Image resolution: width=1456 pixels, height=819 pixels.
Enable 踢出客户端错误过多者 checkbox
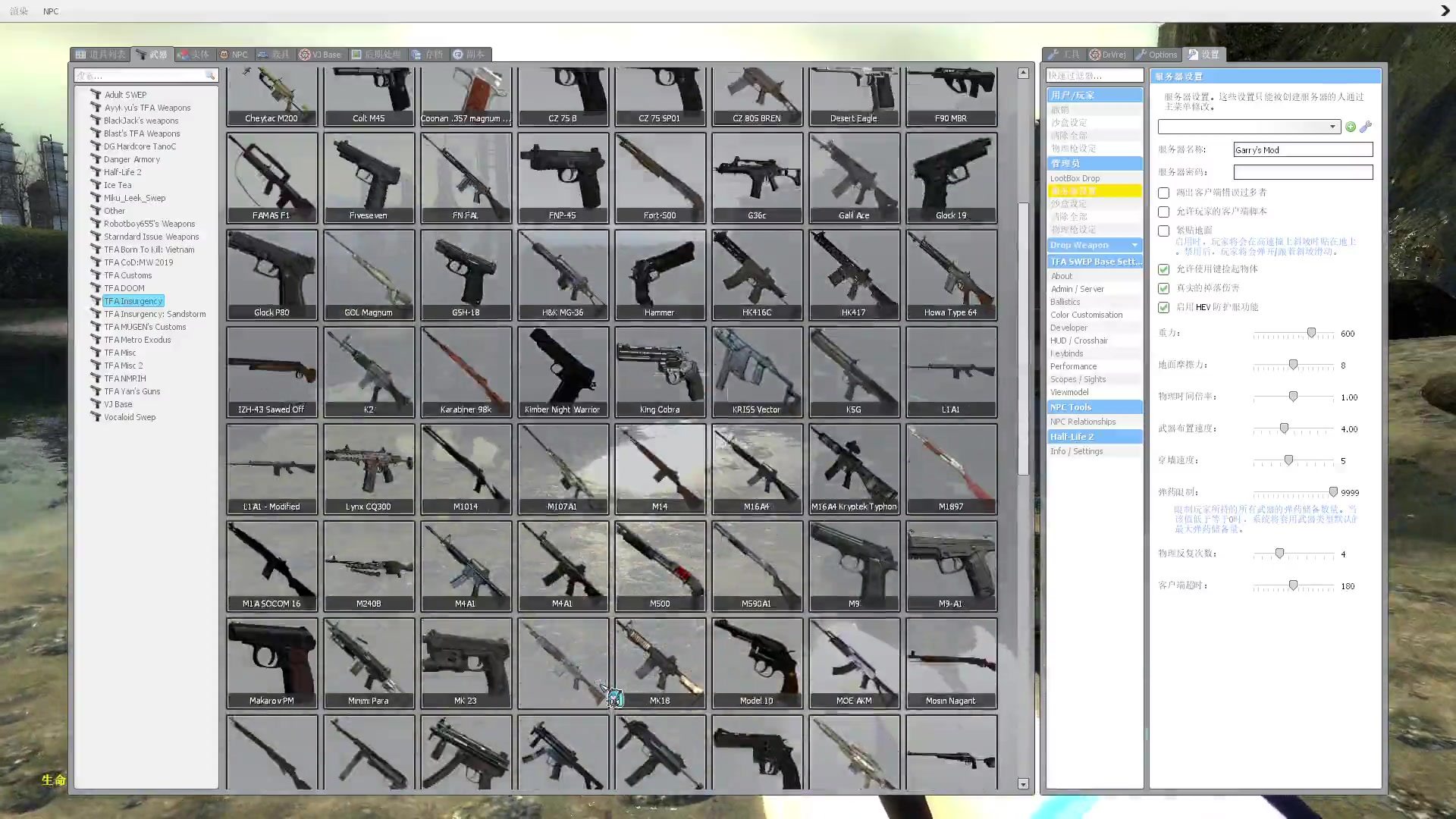(x=1163, y=193)
